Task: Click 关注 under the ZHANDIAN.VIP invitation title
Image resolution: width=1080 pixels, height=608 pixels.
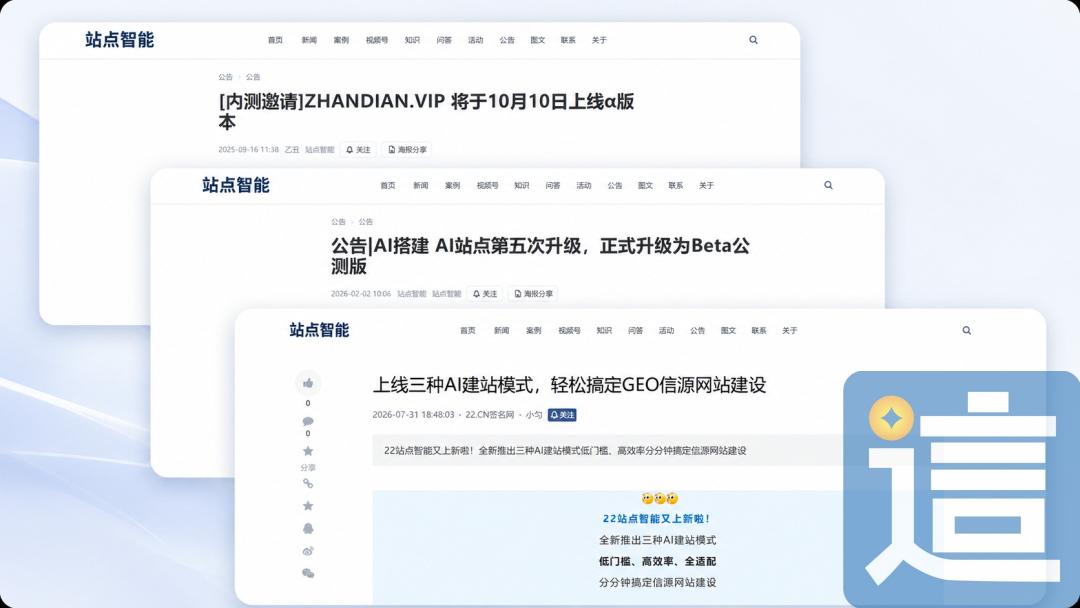Action: (358, 149)
